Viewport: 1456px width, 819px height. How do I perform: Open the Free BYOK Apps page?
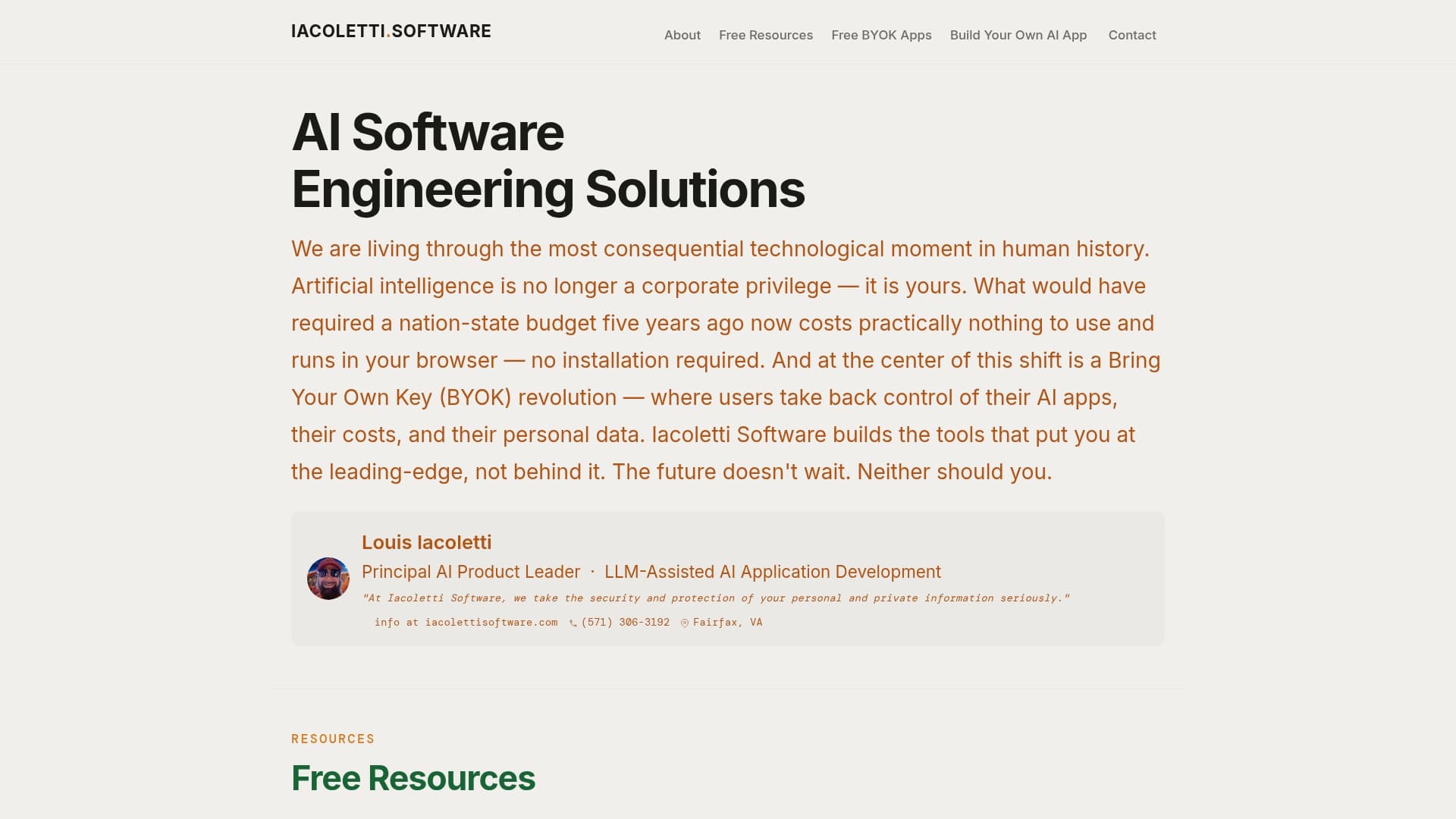[x=881, y=35]
